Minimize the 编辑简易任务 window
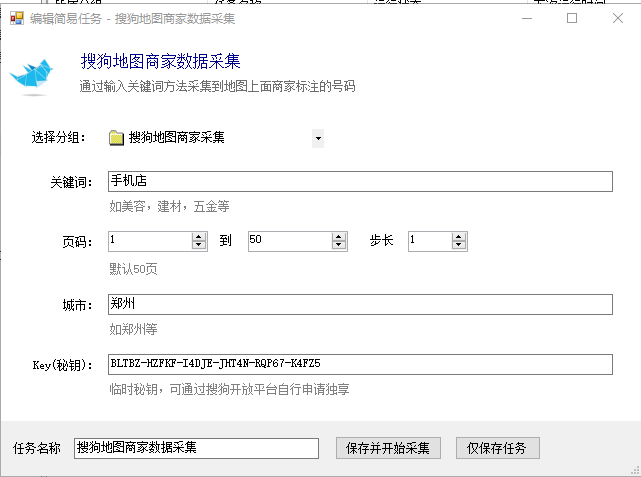The image size is (641, 477). pos(527,18)
